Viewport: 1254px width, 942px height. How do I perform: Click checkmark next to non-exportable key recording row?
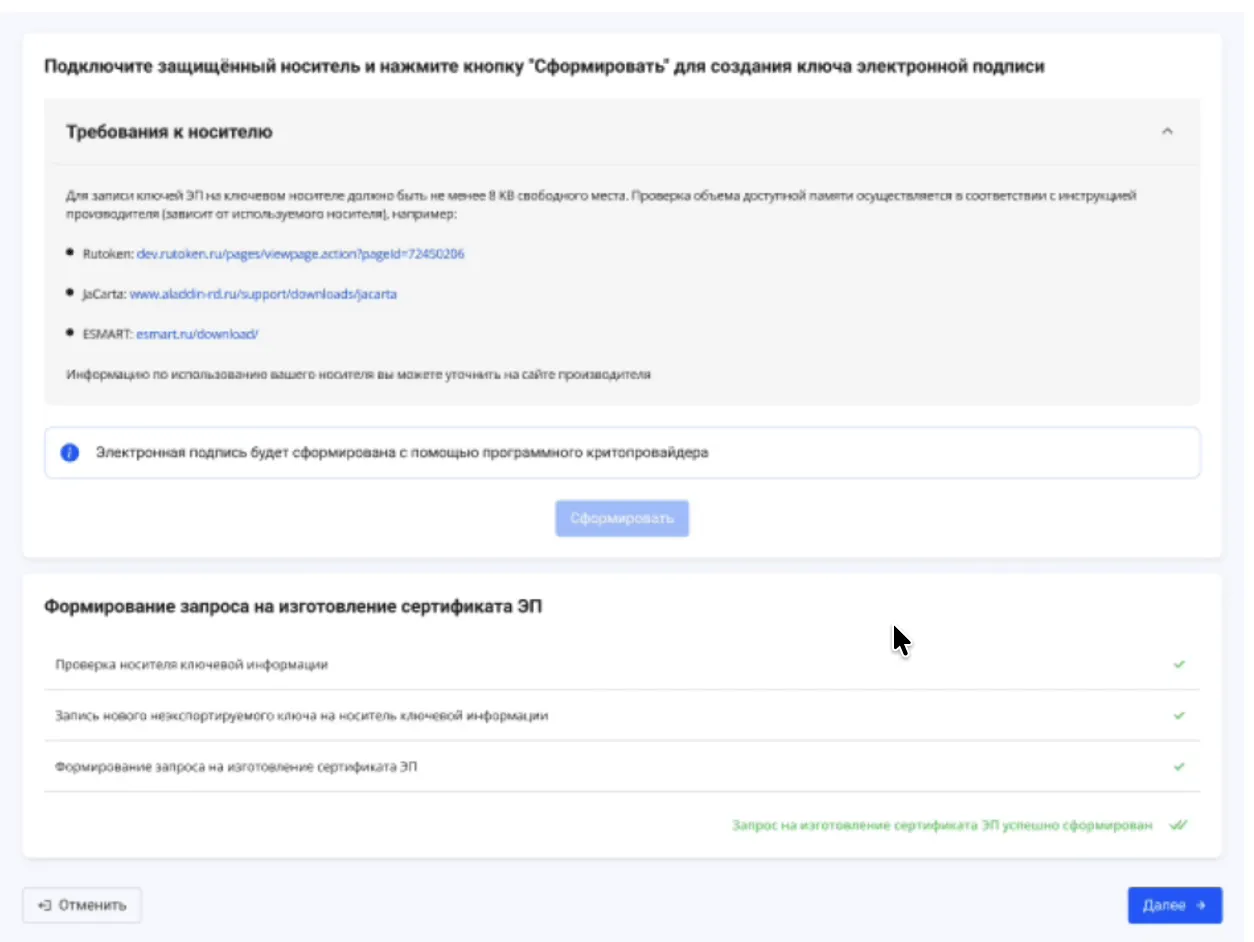[x=1180, y=713]
